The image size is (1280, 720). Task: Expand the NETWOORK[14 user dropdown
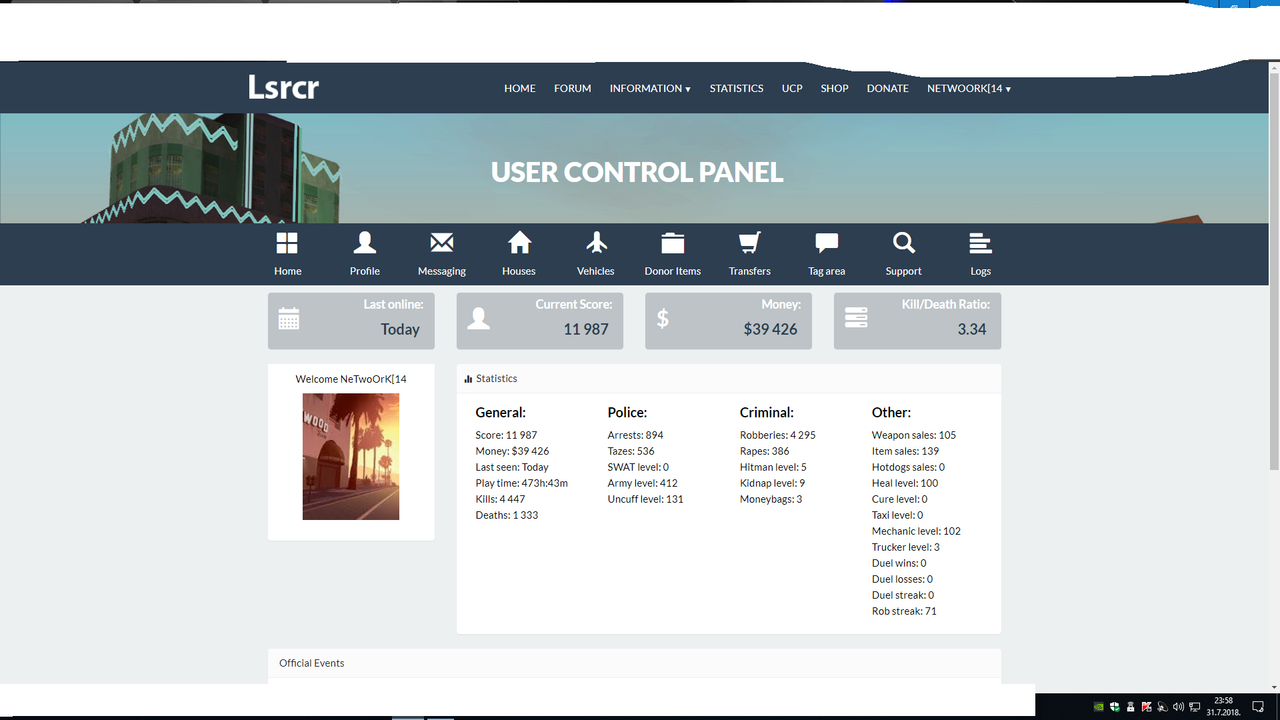[x=969, y=88]
